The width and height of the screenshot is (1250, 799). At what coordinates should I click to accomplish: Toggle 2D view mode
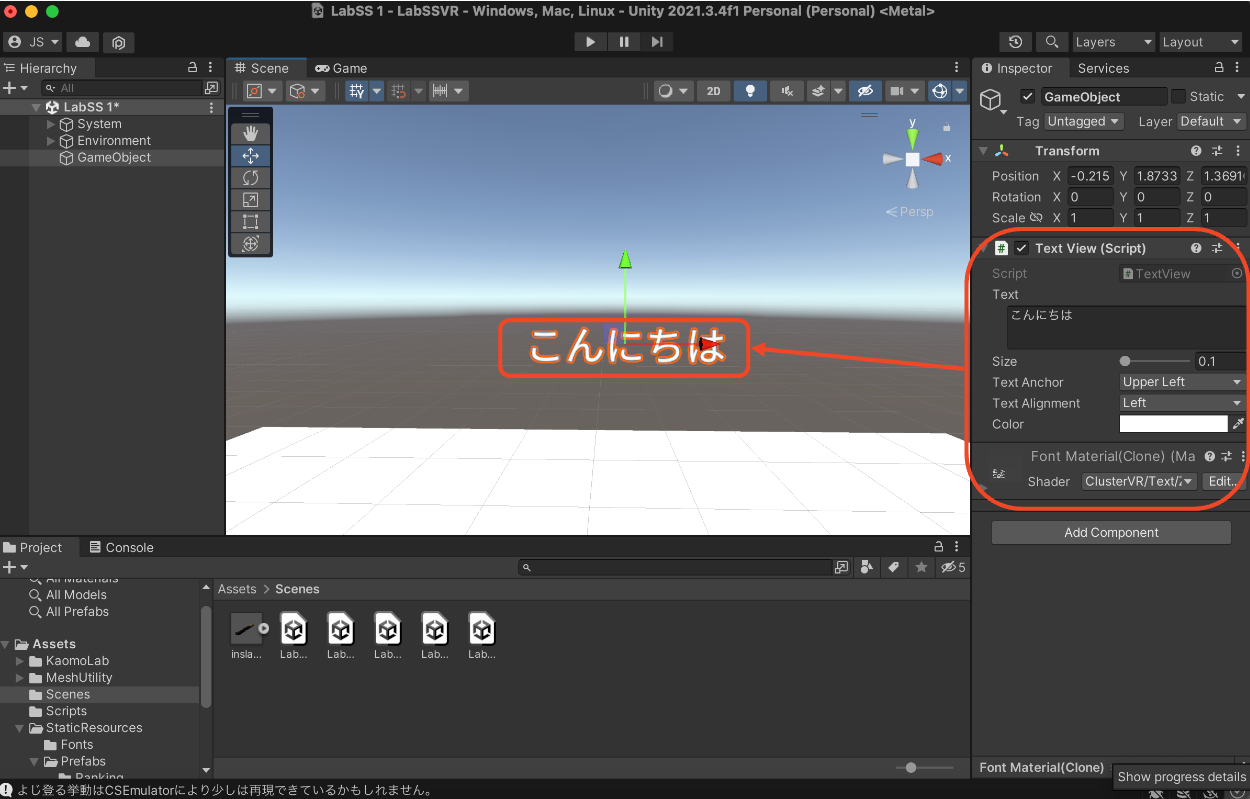tap(713, 91)
